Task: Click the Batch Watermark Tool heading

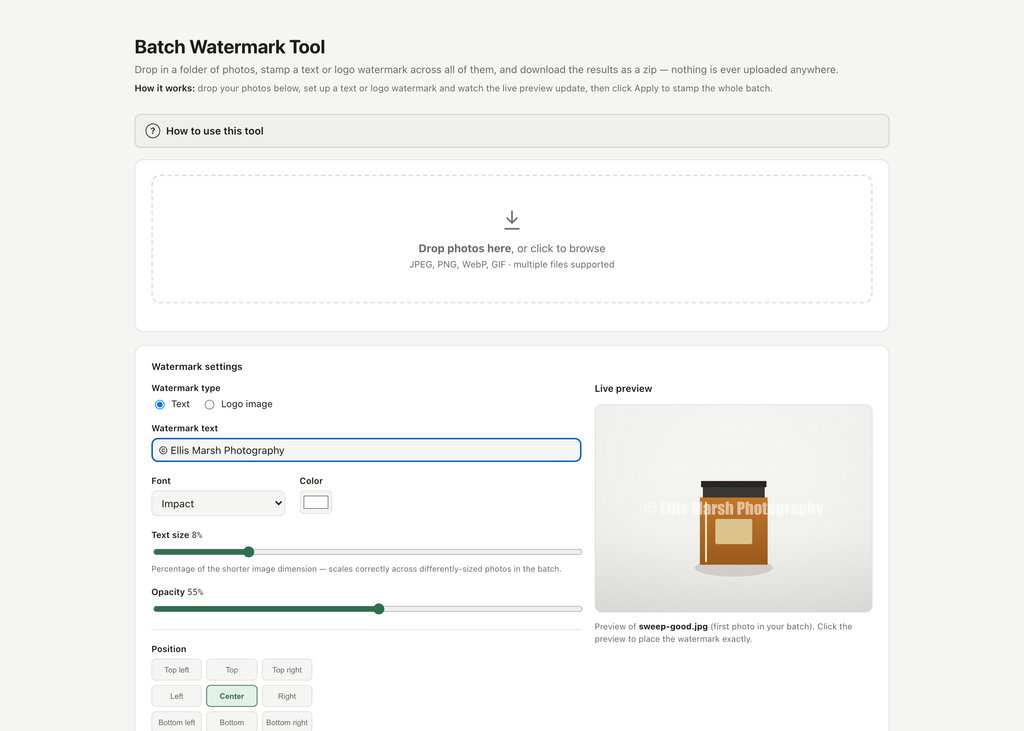Action: click(x=230, y=47)
